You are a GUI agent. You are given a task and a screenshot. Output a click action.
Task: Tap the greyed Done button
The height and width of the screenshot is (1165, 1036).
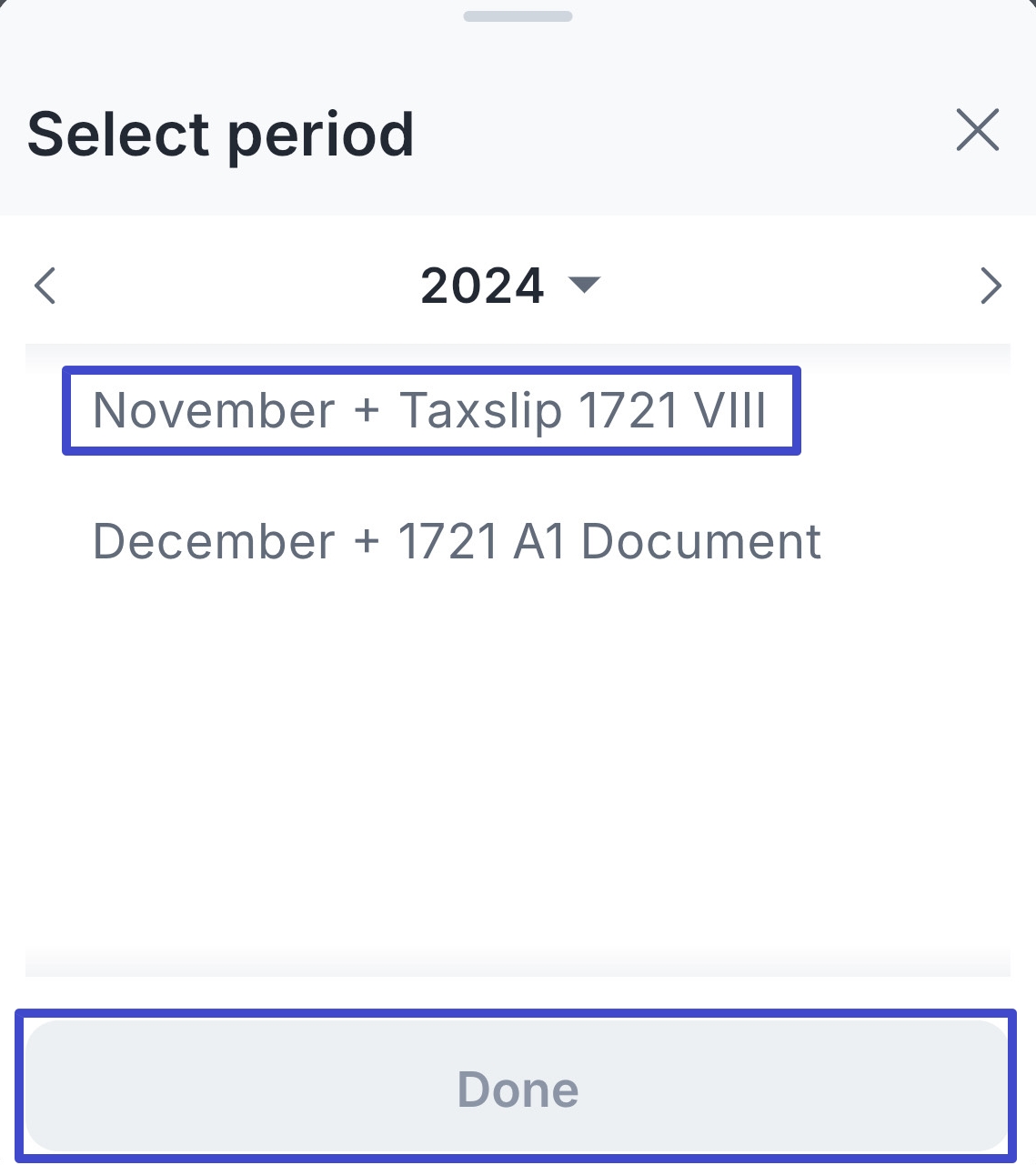[x=517, y=1087]
